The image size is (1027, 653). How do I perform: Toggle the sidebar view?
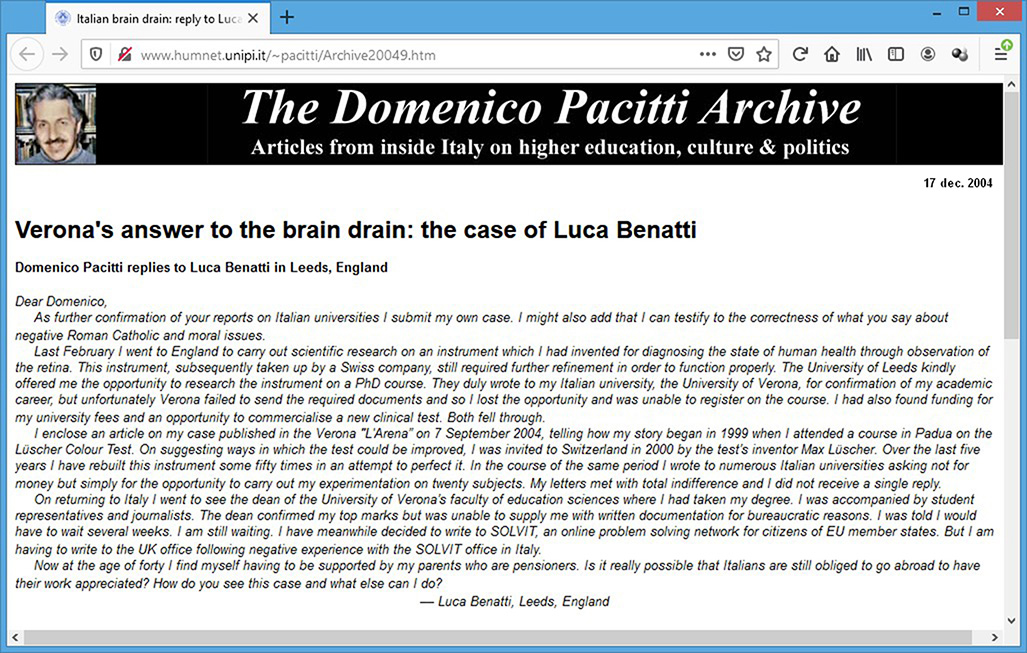pyautogui.click(x=896, y=55)
